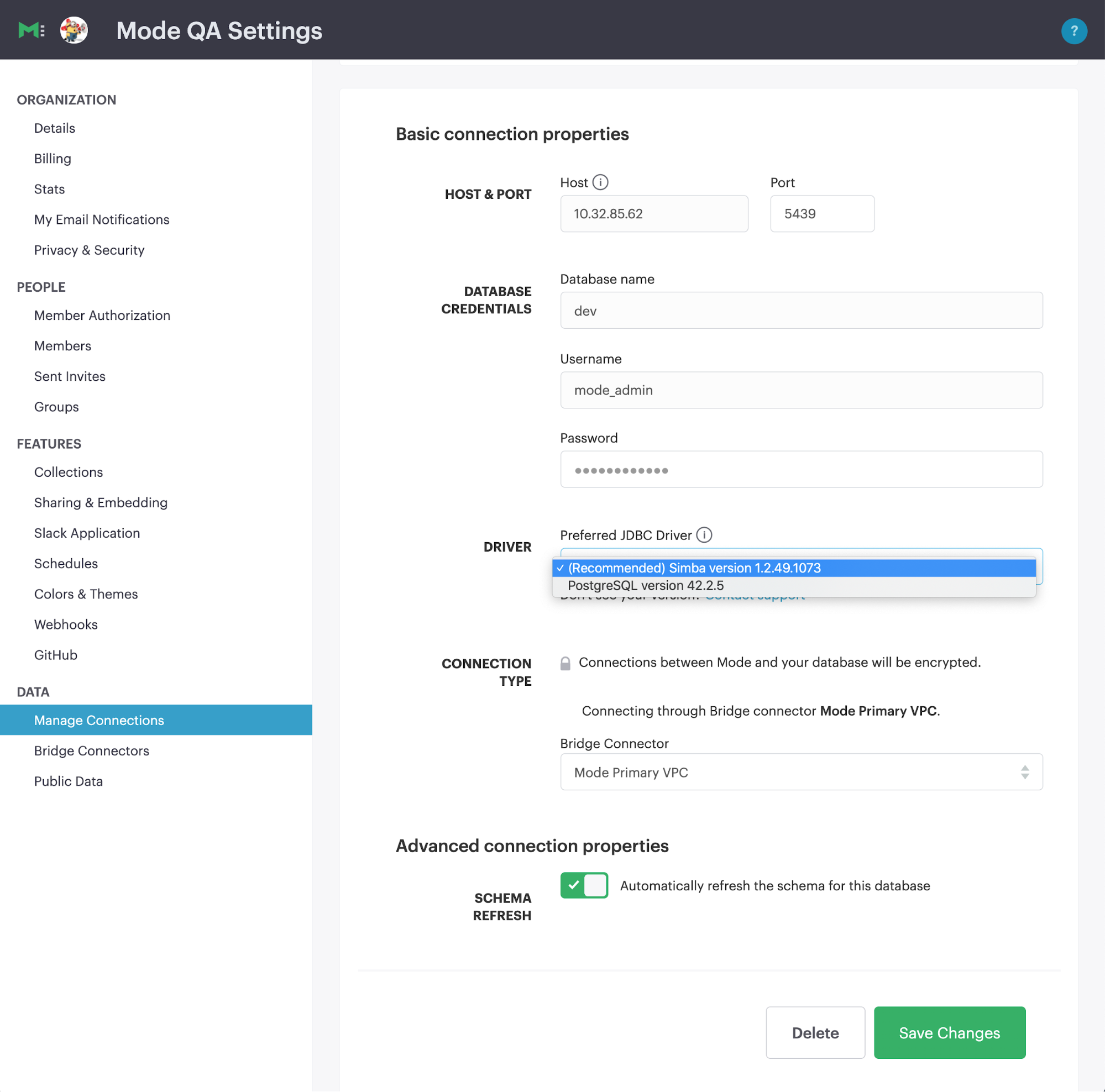Open Colors & Themes settings
Viewport: 1105px width, 1092px height.
tap(86, 595)
